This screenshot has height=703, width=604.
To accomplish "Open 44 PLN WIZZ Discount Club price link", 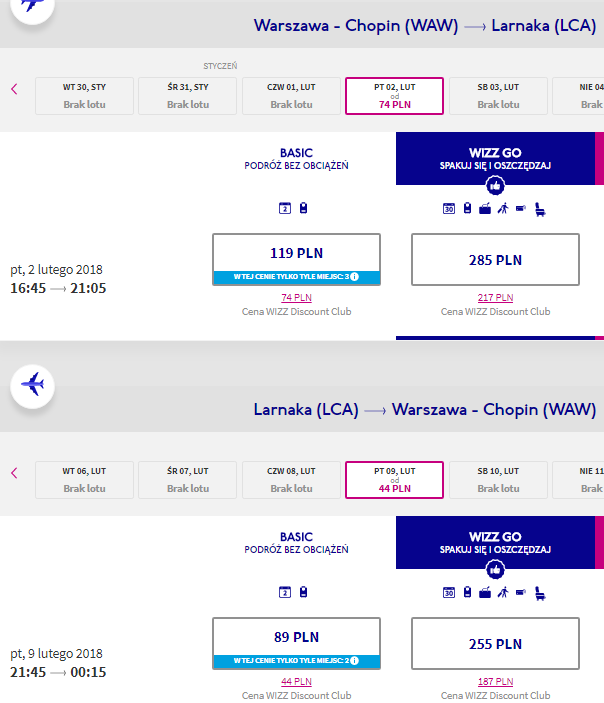I will click(296, 681).
